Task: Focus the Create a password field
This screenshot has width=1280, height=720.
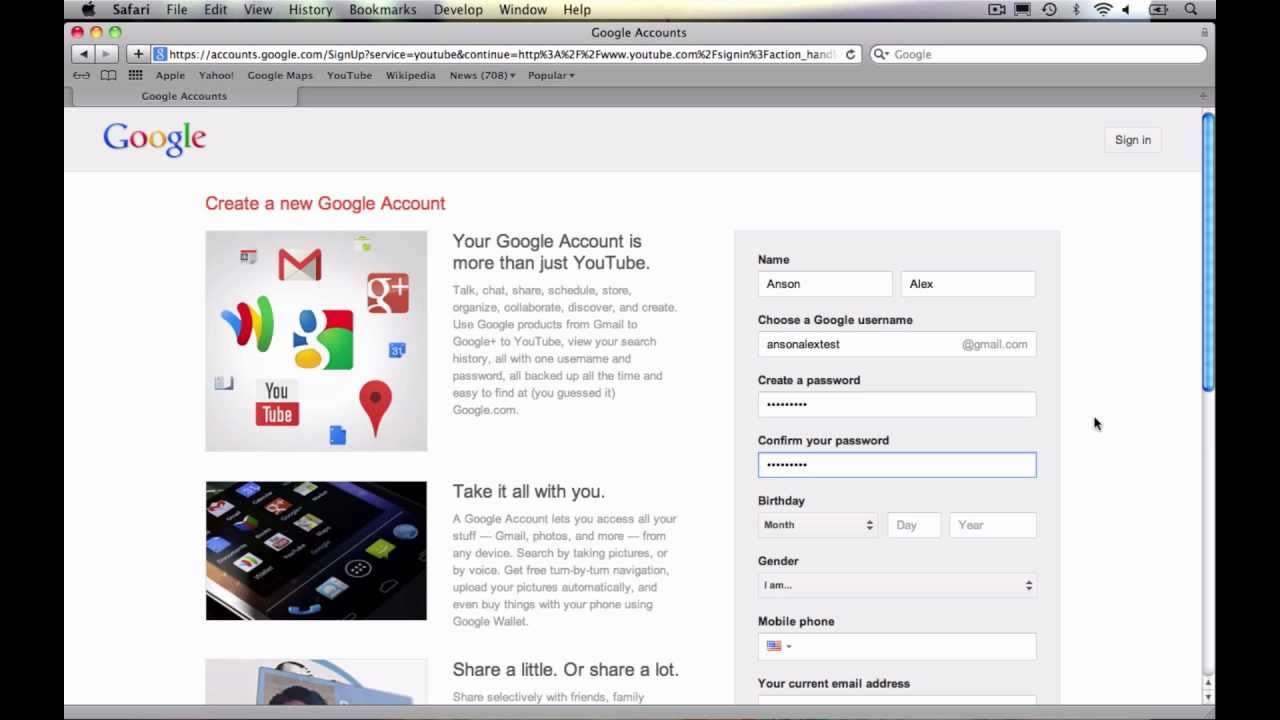Action: click(897, 404)
